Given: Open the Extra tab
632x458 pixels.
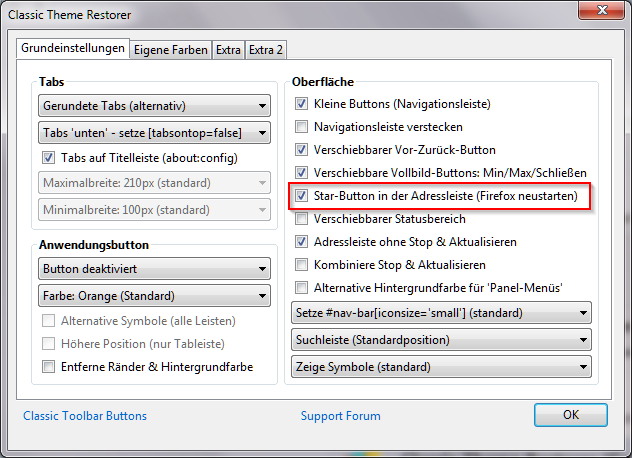Looking at the screenshot, I should coord(228,49).
